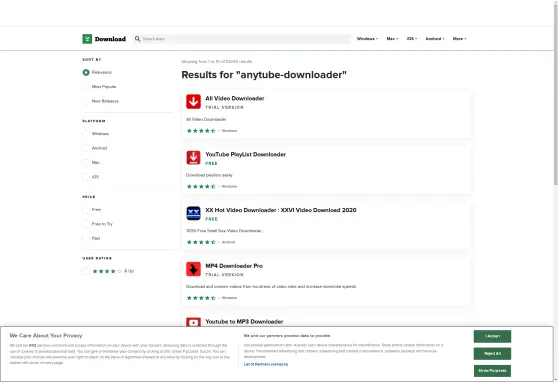Check the Windows platform filter

[86, 134]
